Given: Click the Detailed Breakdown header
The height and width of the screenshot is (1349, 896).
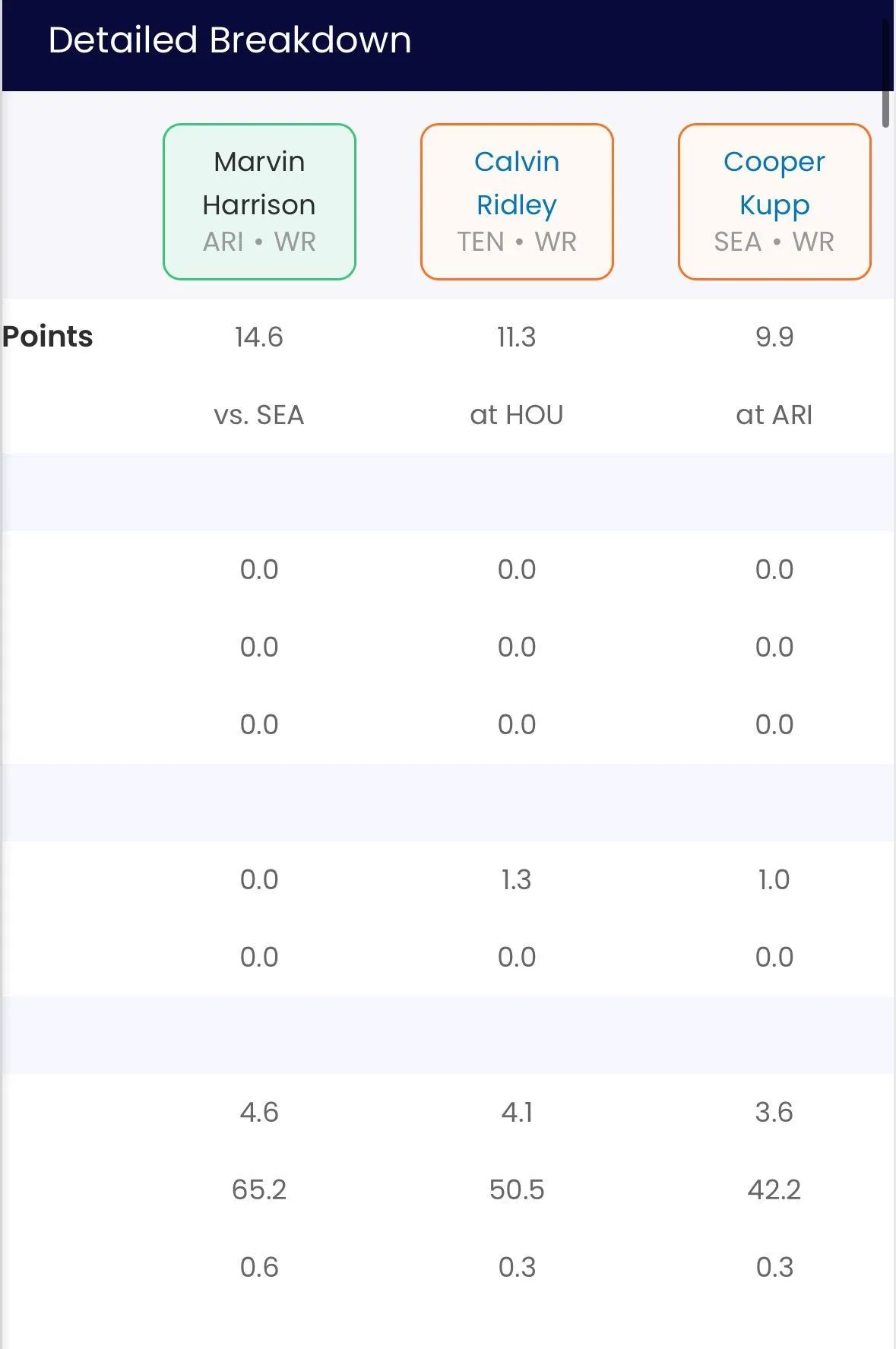Looking at the screenshot, I should (230, 40).
